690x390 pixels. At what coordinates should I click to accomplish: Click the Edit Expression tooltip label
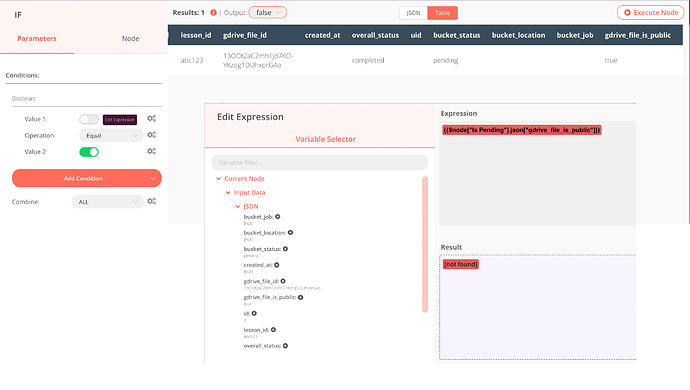pyautogui.click(x=120, y=120)
